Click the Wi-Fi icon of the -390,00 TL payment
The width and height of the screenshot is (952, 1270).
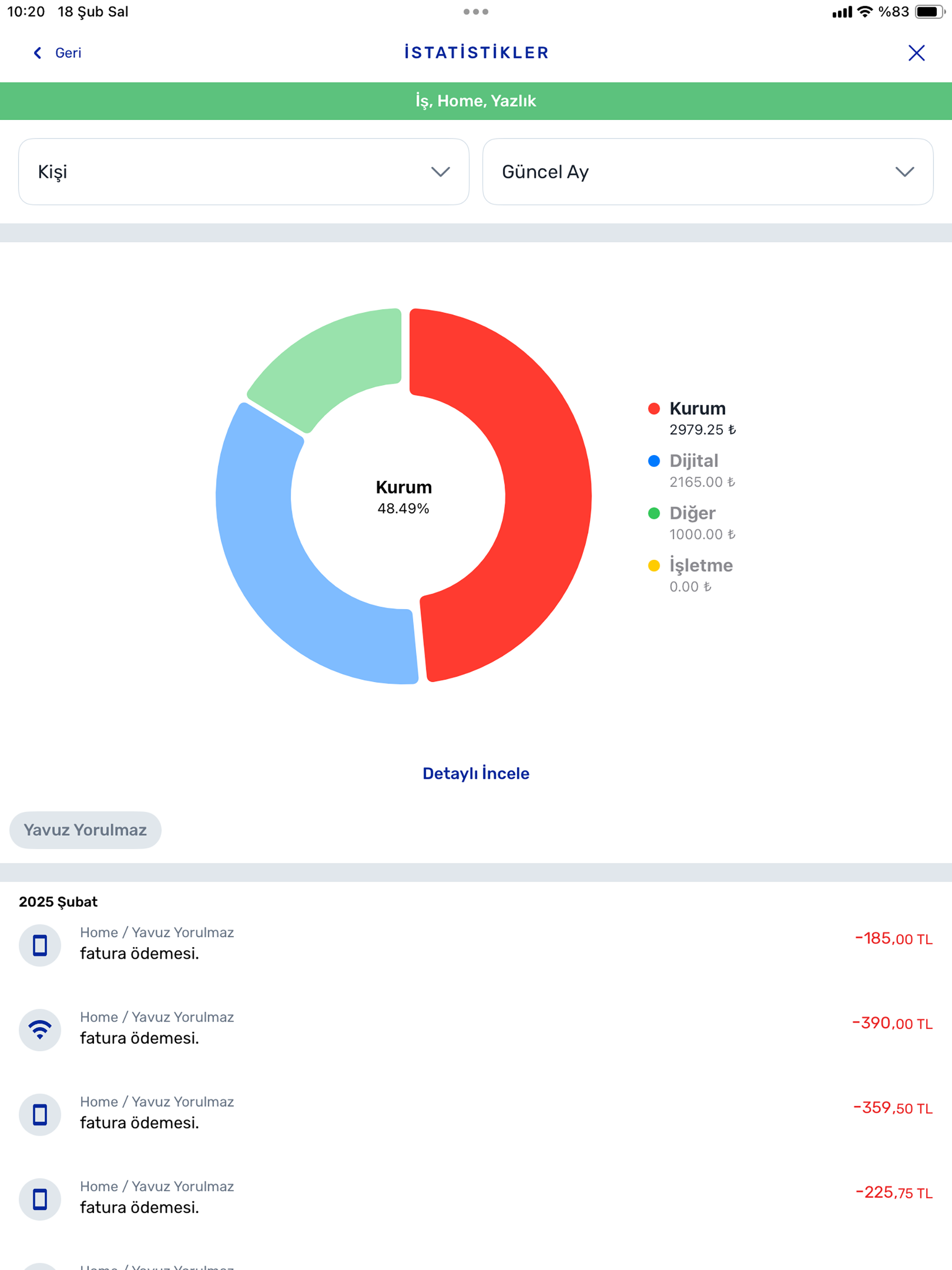(40, 1030)
